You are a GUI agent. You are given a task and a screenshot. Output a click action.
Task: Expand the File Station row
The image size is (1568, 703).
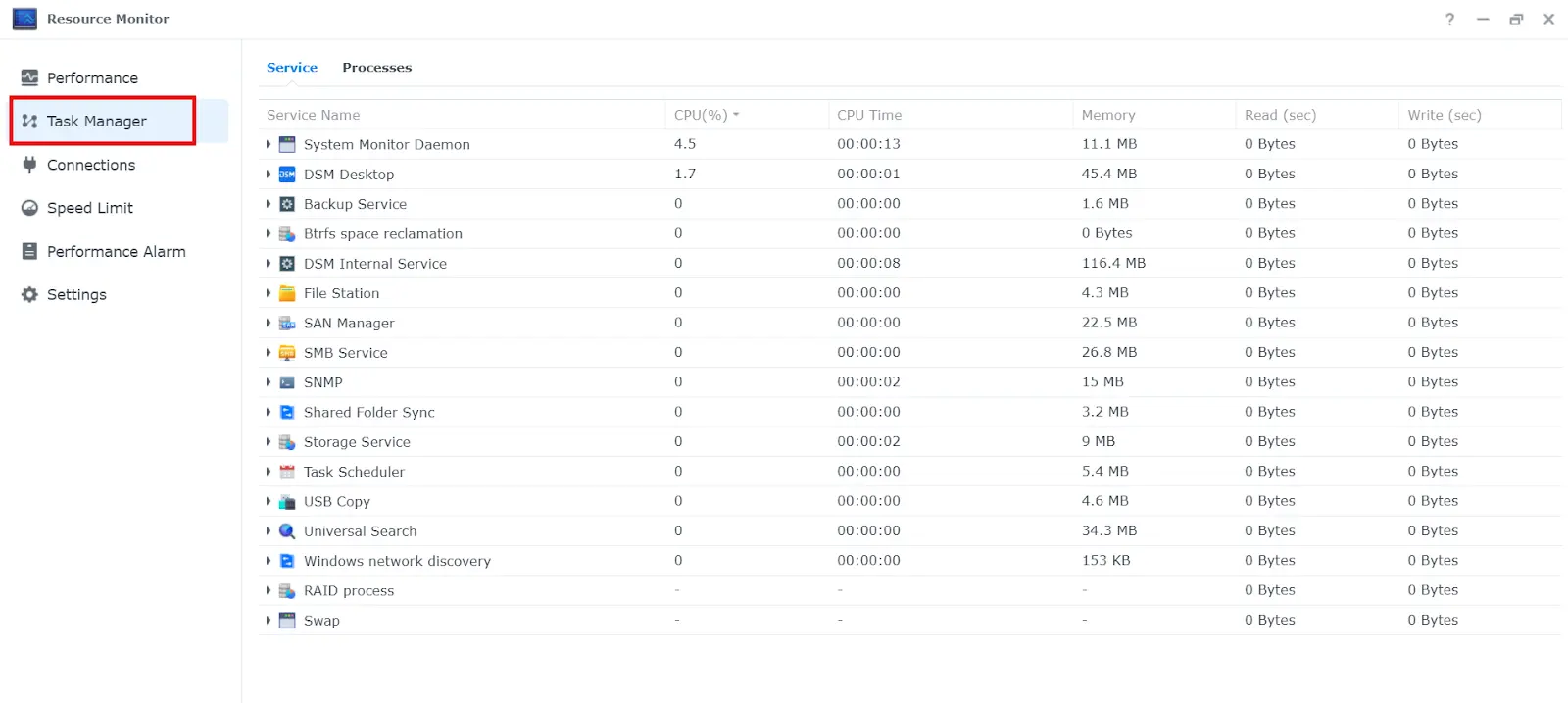pos(269,293)
